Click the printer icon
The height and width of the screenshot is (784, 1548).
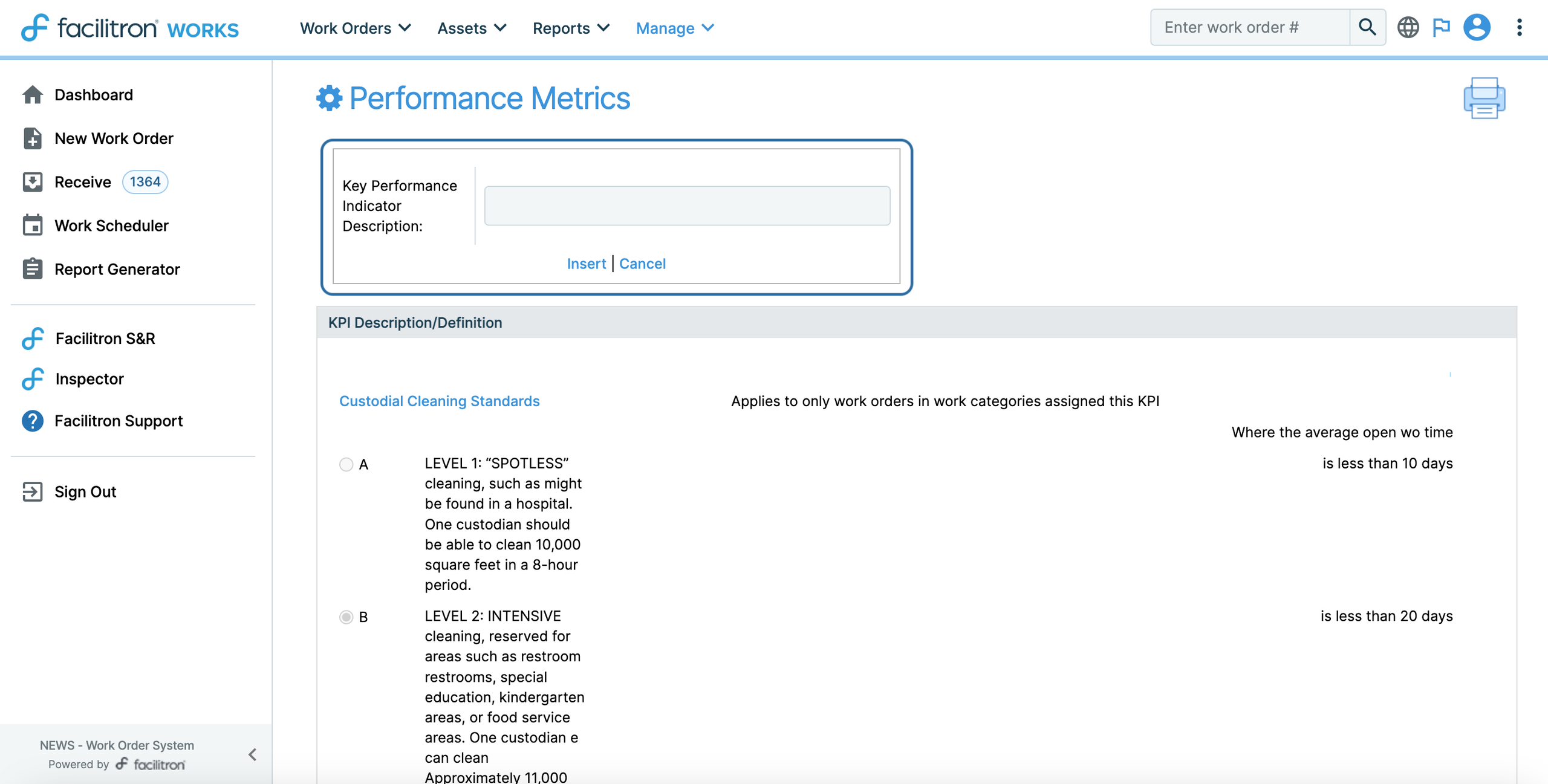(1484, 98)
